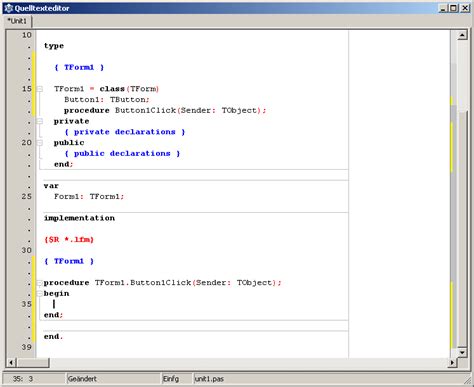Click the 'implementation' keyword
The width and height of the screenshot is (474, 387).
click(x=79, y=218)
